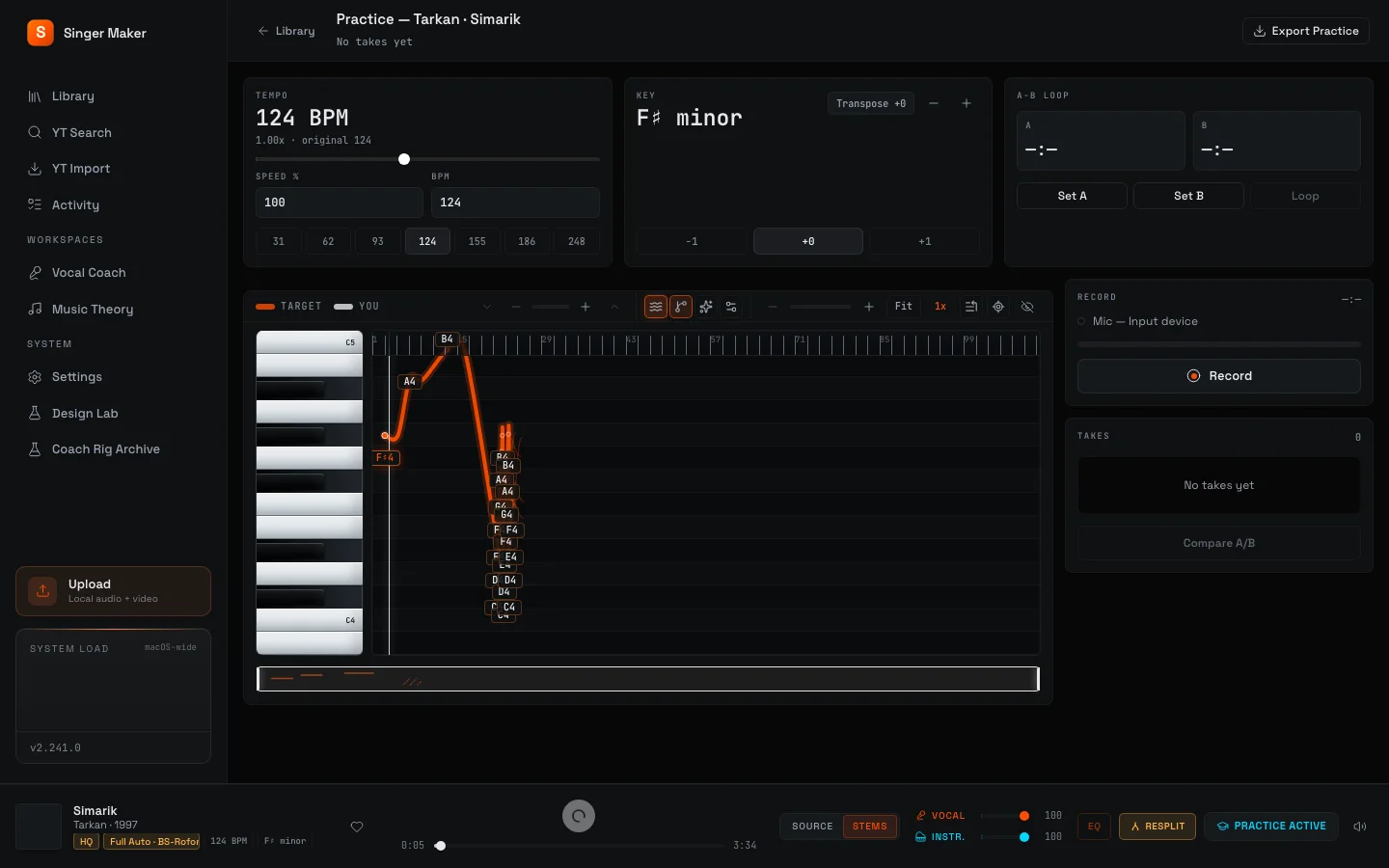Click the crosshair locate icon
This screenshot has width=1389, height=868.
click(x=998, y=307)
